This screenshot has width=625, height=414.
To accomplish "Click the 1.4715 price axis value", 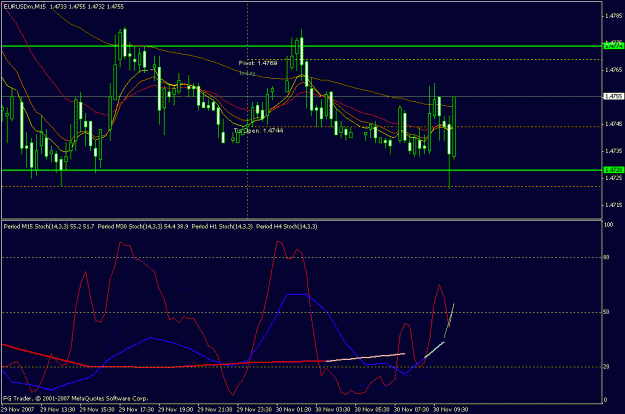I will coord(613,205).
